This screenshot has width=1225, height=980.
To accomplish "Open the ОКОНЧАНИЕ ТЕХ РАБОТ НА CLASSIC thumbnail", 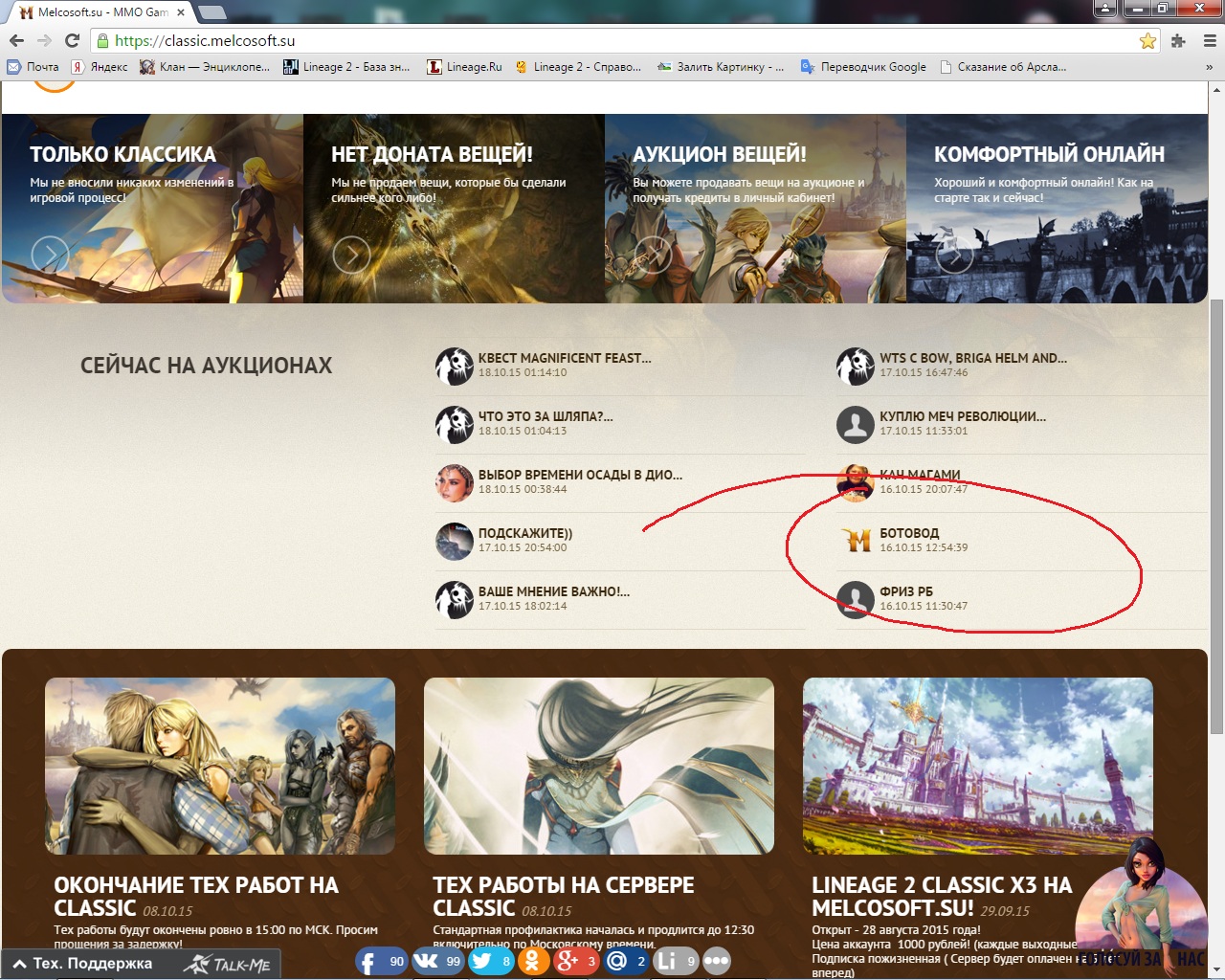I will [220, 766].
